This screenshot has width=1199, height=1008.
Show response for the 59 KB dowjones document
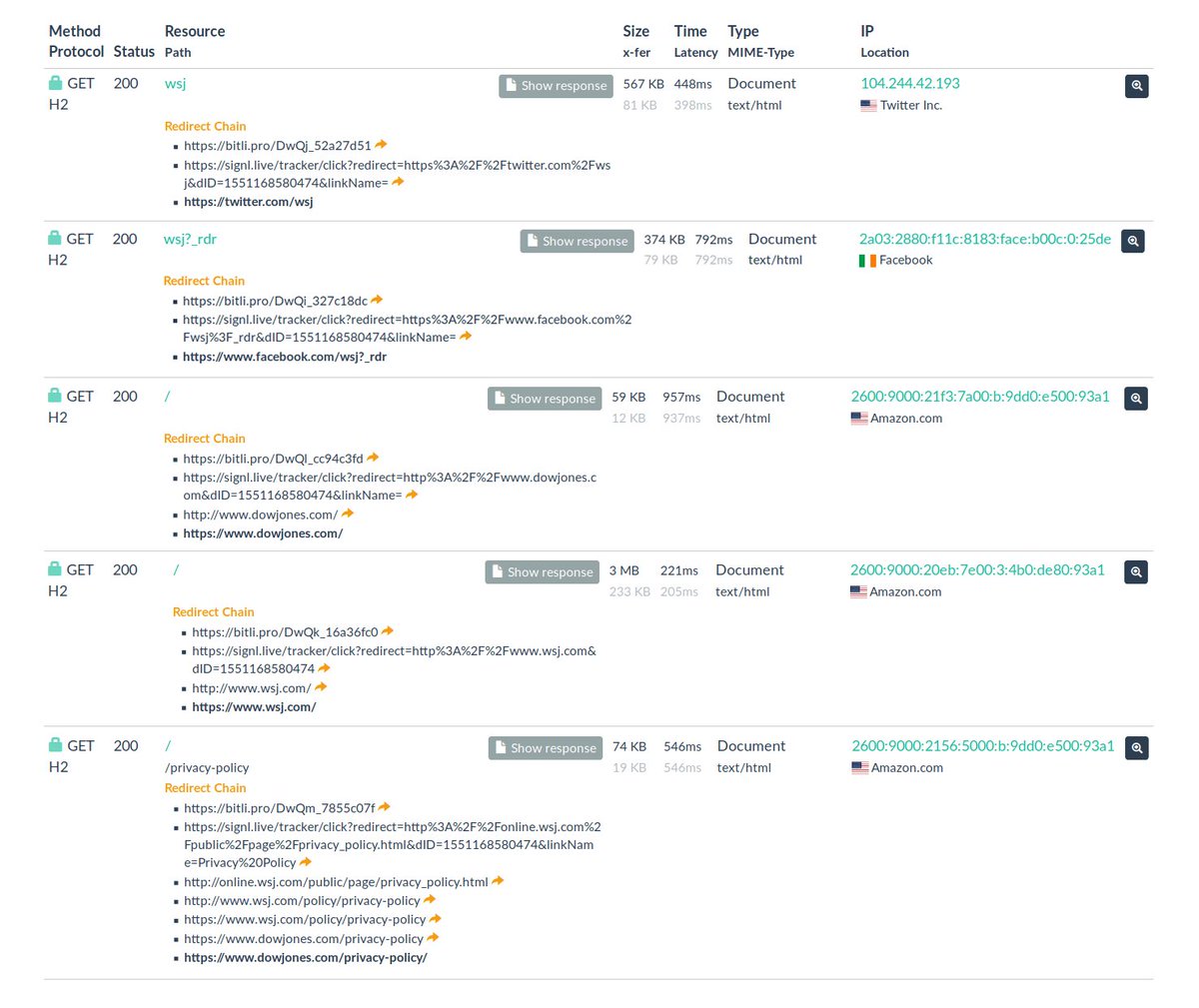[545, 399]
